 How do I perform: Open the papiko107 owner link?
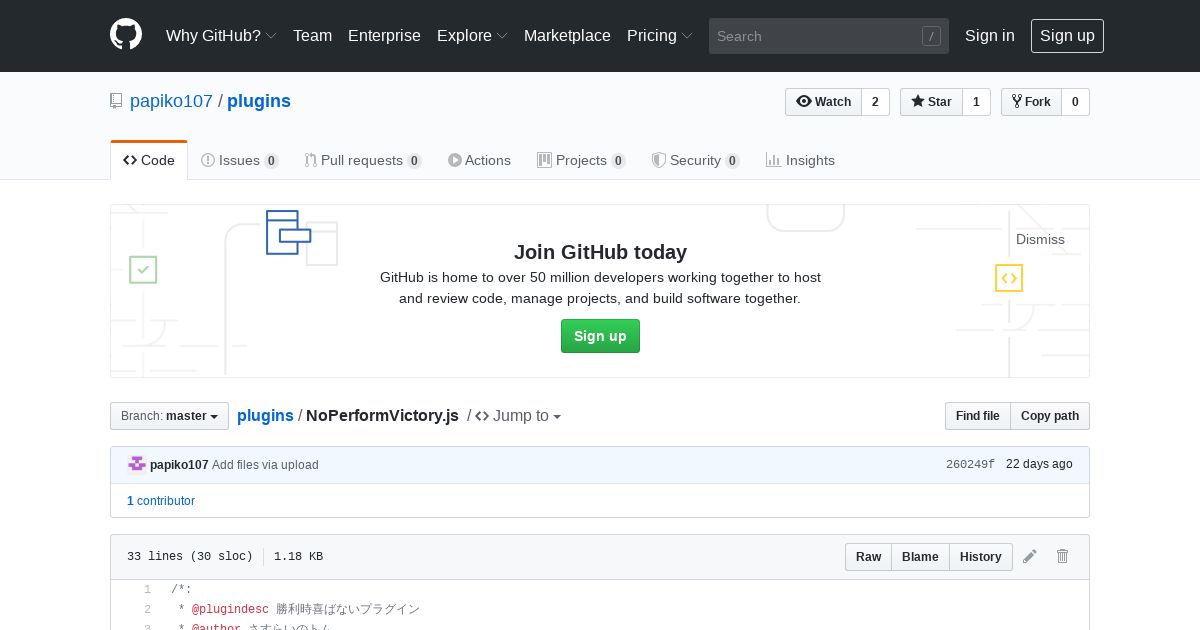(x=171, y=101)
